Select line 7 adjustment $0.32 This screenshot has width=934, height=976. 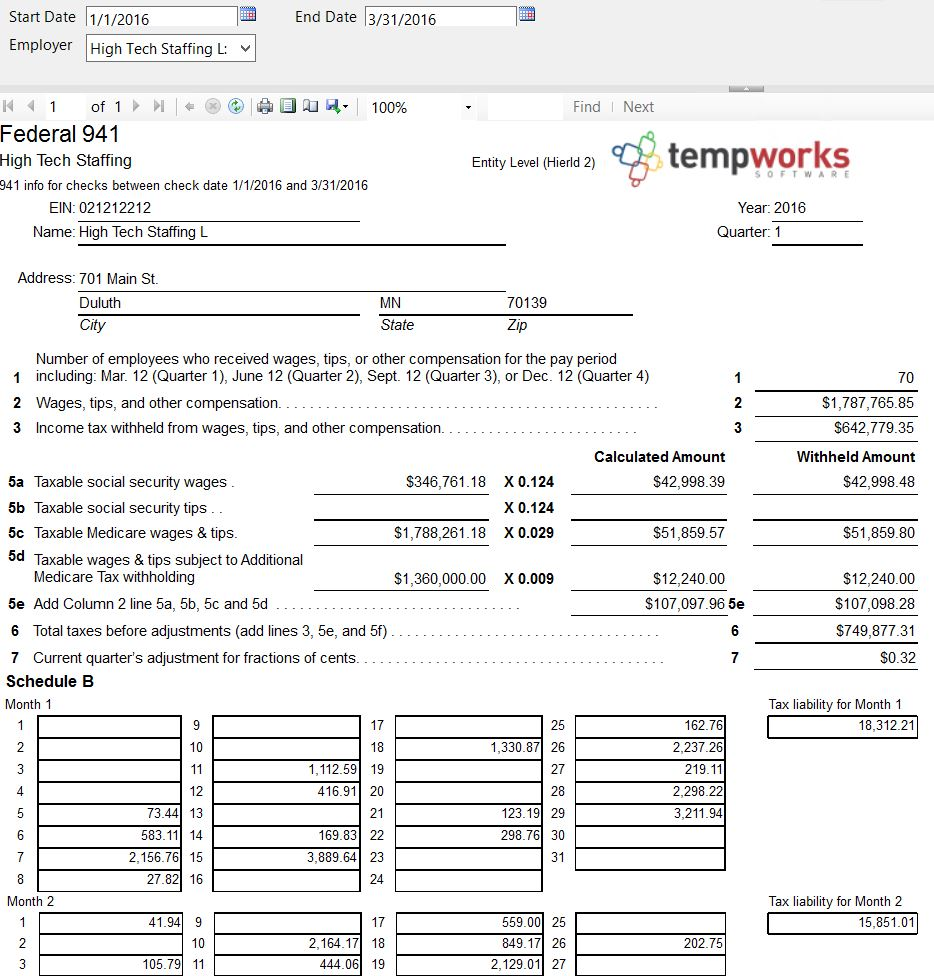pyautogui.click(x=897, y=658)
